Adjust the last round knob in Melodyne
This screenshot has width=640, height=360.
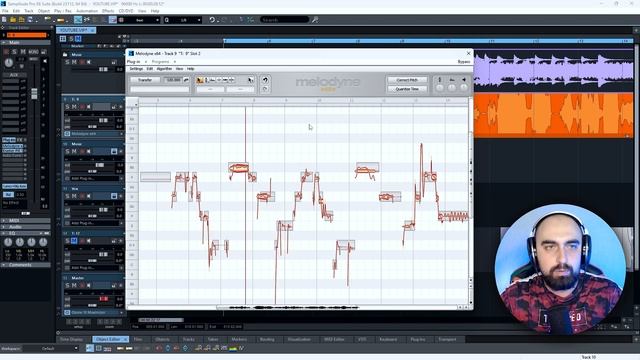coord(464,88)
